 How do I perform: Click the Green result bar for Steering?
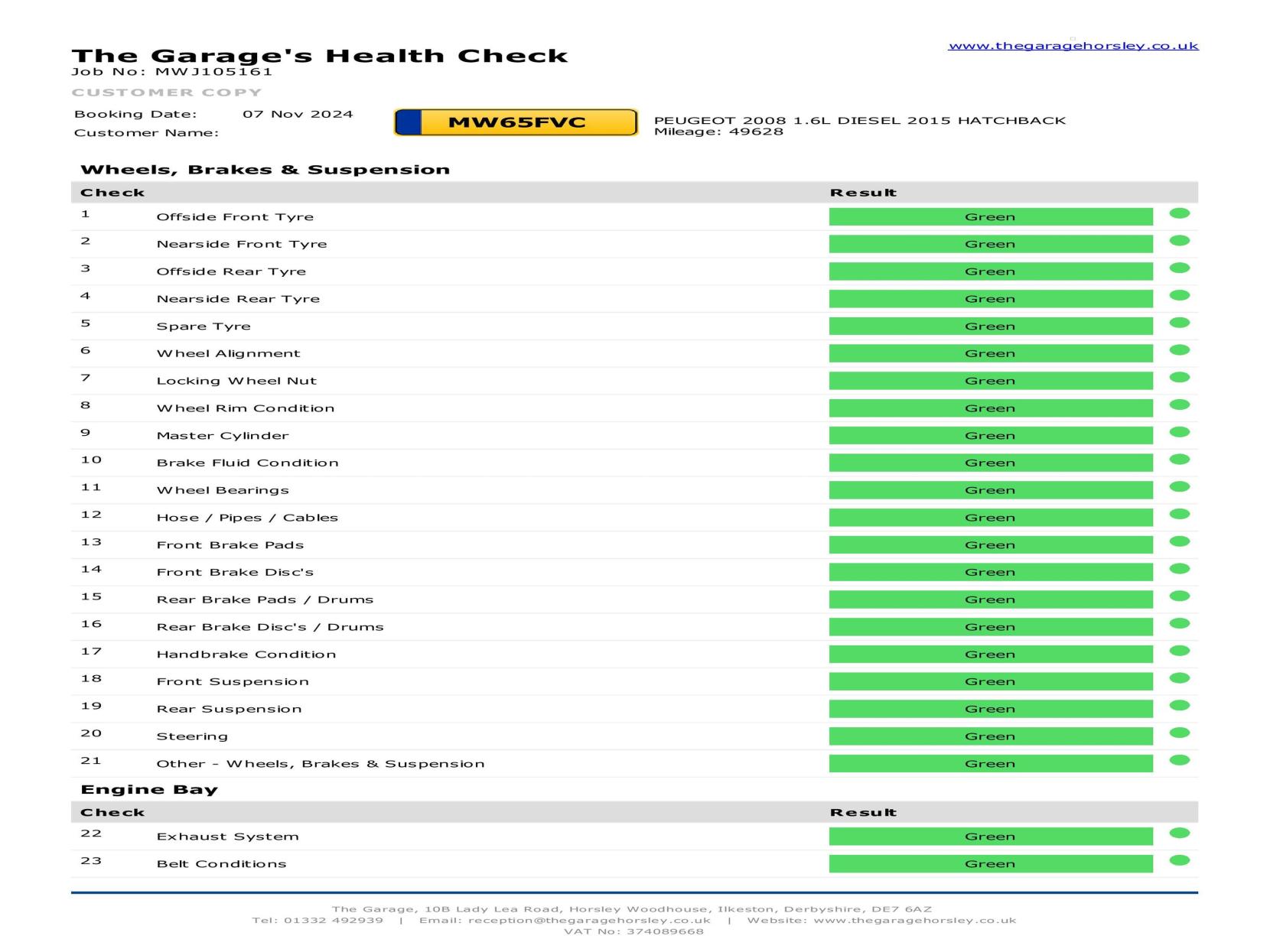pos(991,736)
